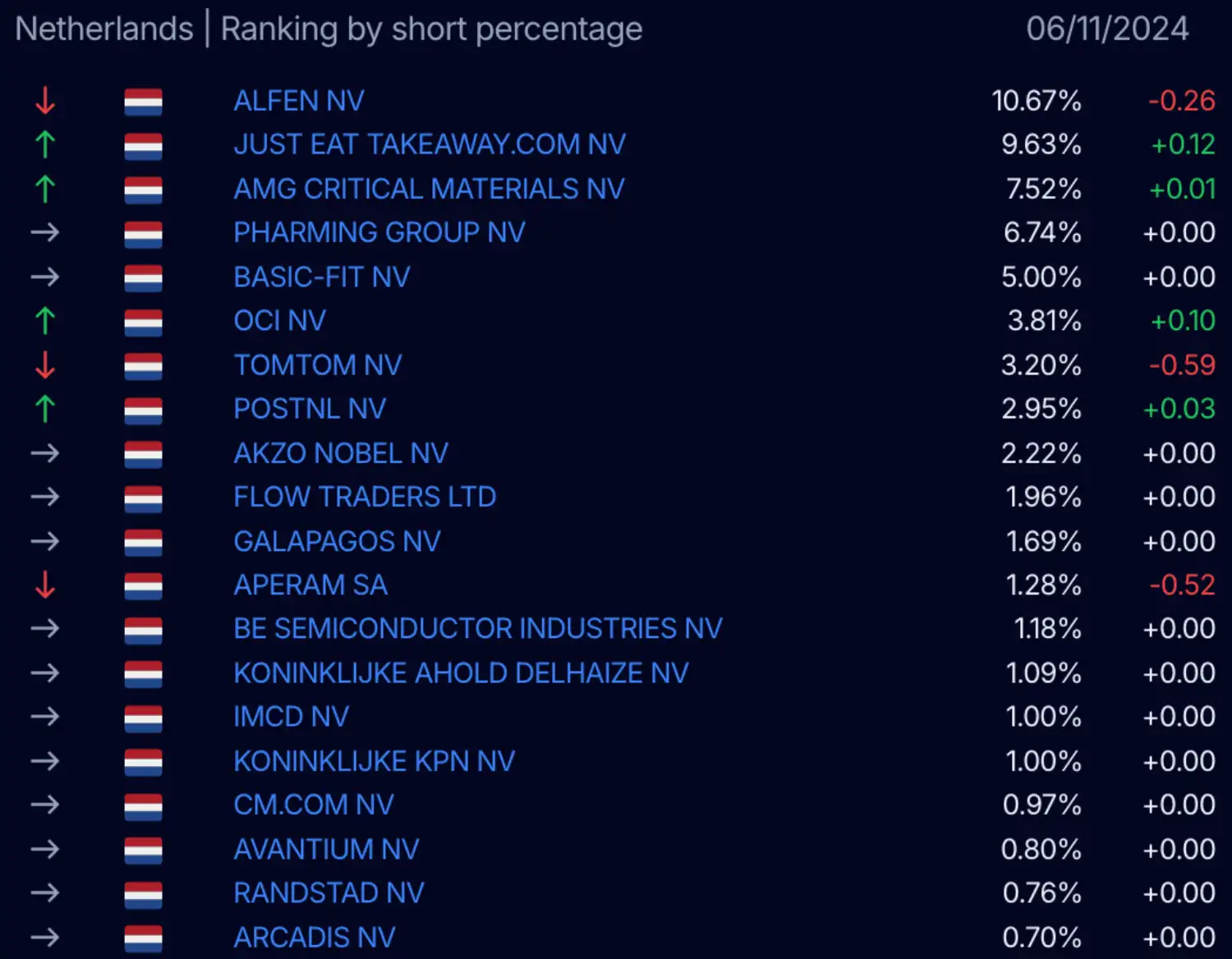Click the -0.59 change value for TOMTOM

[x=1182, y=365]
